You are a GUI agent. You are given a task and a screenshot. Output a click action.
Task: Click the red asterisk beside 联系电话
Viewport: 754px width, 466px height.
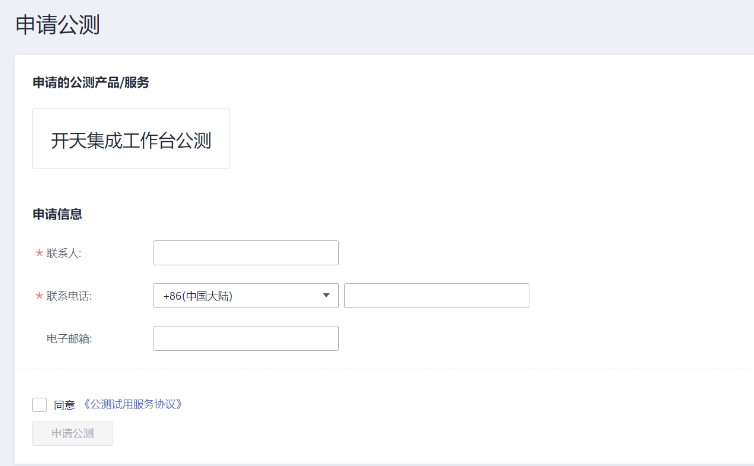click(x=39, y=297)
